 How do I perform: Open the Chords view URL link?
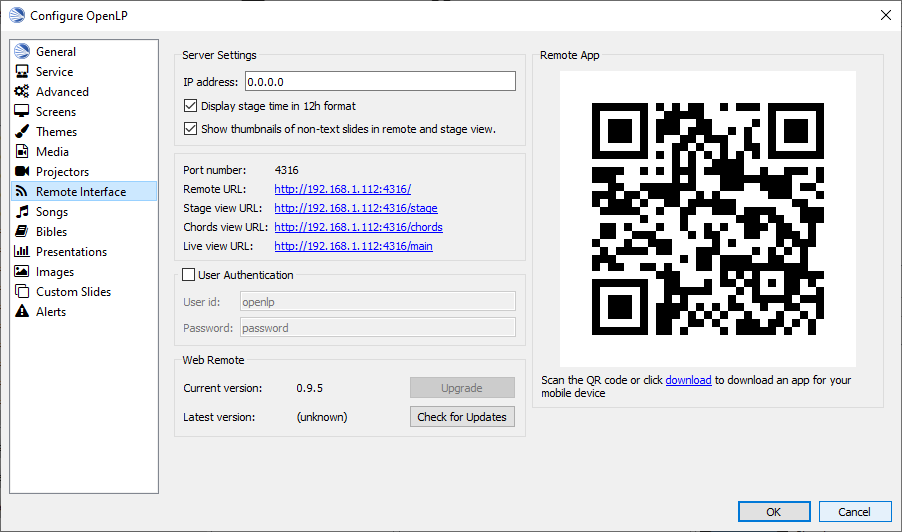click(358, 227)
